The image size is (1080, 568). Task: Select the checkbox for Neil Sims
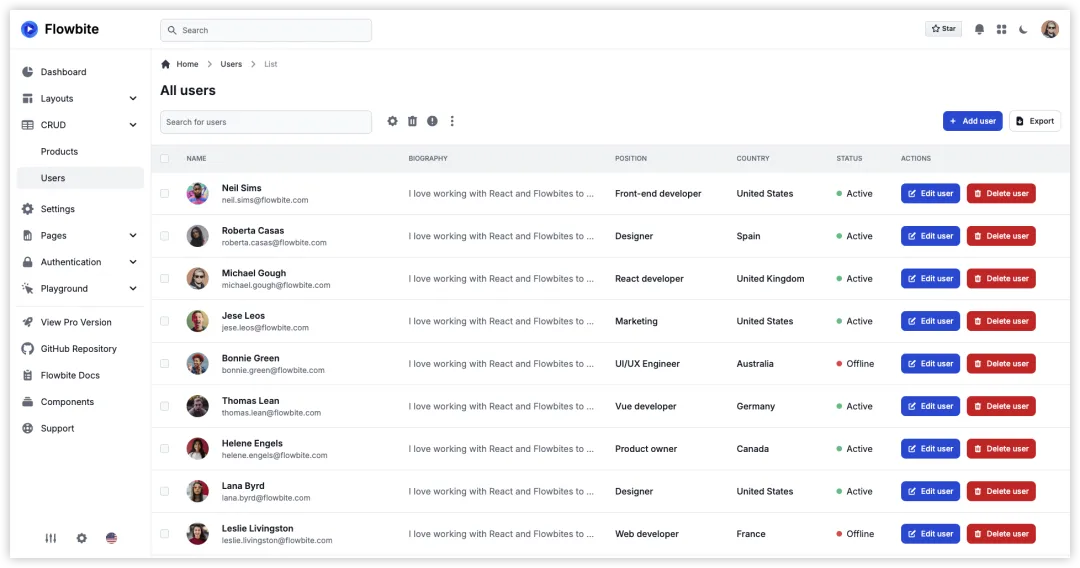click(x=165, y=194)
